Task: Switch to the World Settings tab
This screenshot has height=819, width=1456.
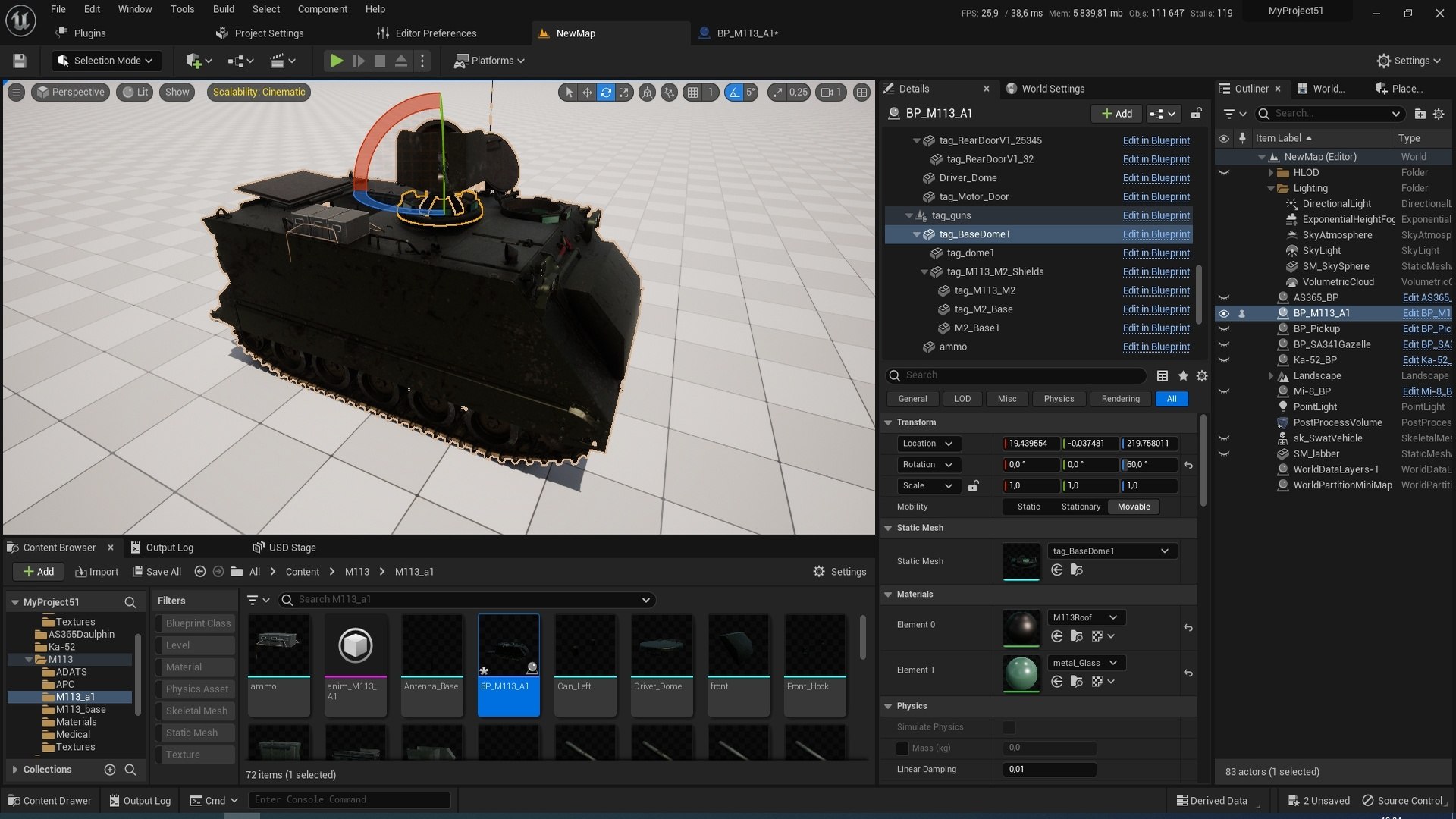Action: pyautogui.click(x=1052, y=89)
